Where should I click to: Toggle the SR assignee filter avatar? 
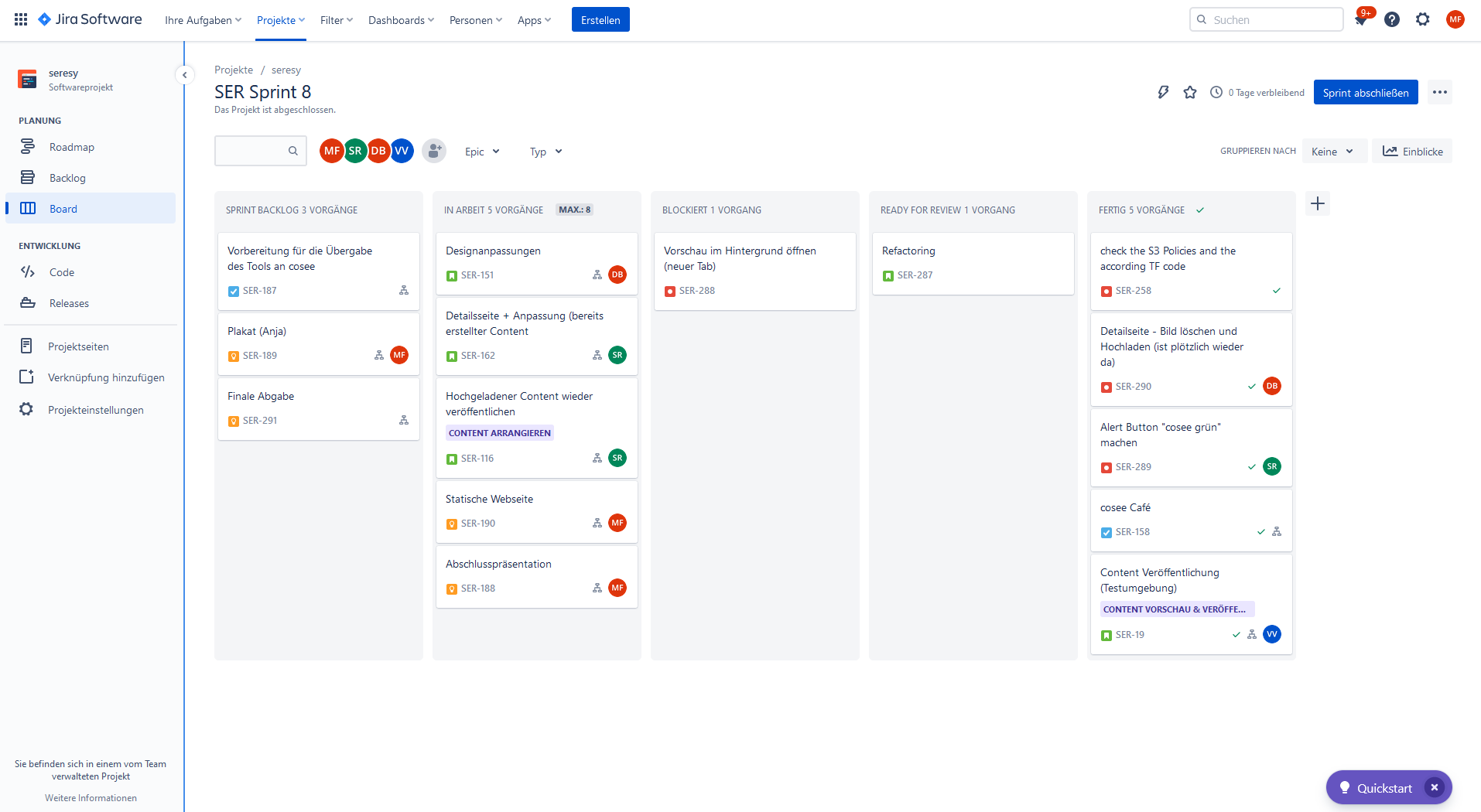click(355, 151)
